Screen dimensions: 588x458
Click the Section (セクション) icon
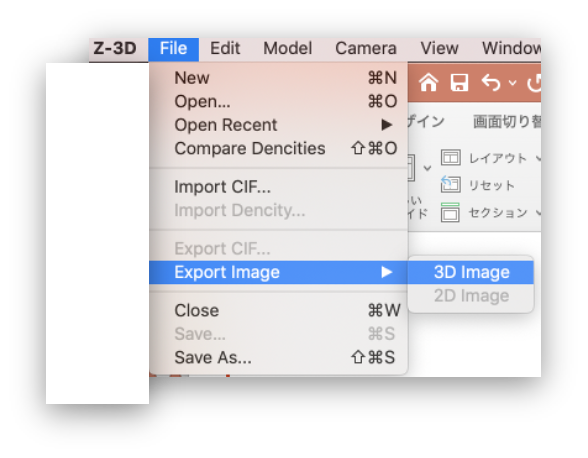450,212
